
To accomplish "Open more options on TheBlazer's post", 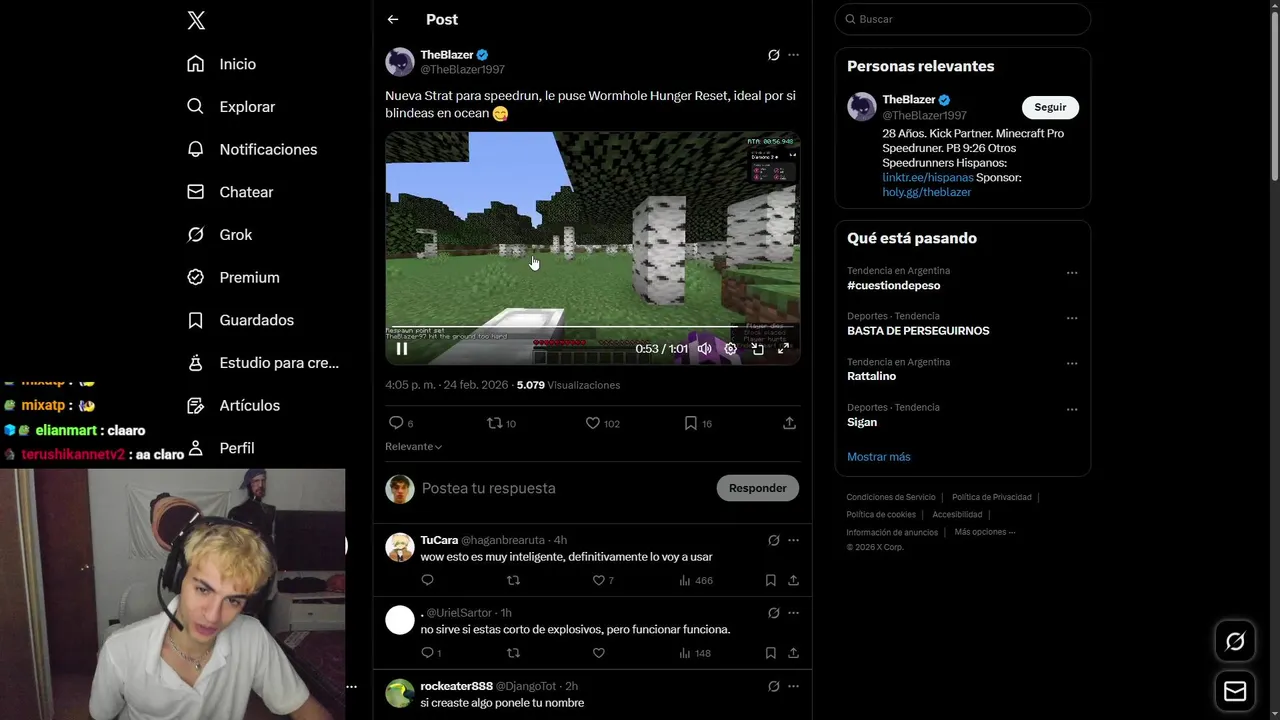I will (x=793, y=55).
